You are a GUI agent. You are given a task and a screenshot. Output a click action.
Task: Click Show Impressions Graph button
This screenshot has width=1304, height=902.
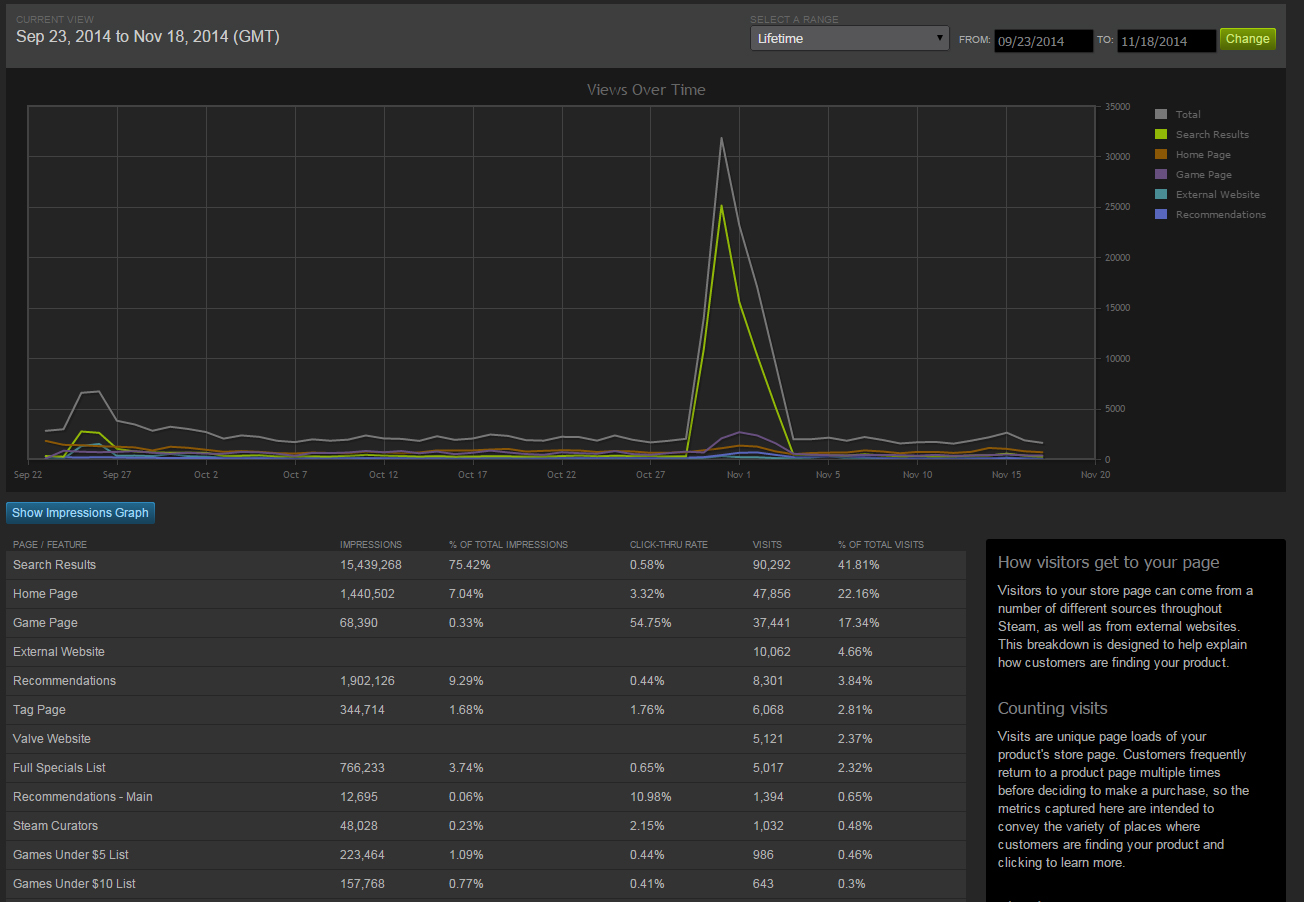(x=80, y=513)
